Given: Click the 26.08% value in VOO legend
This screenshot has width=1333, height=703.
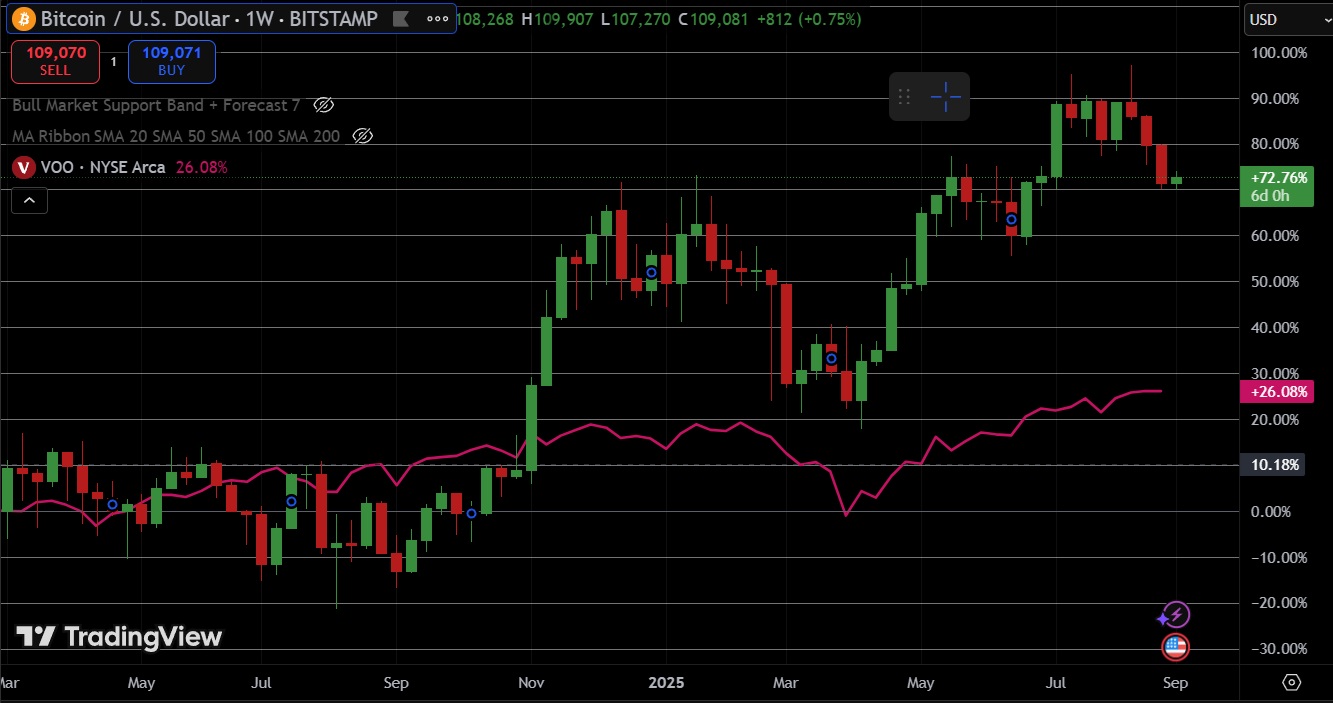Looking at the screenshot, I should point(202,167).
